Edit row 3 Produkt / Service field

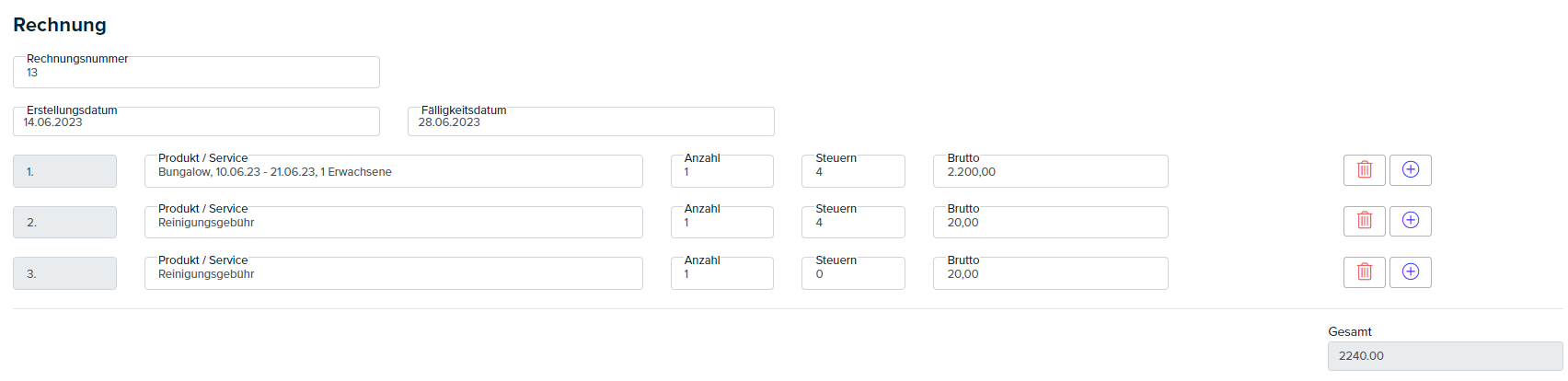tap(394, 273)
